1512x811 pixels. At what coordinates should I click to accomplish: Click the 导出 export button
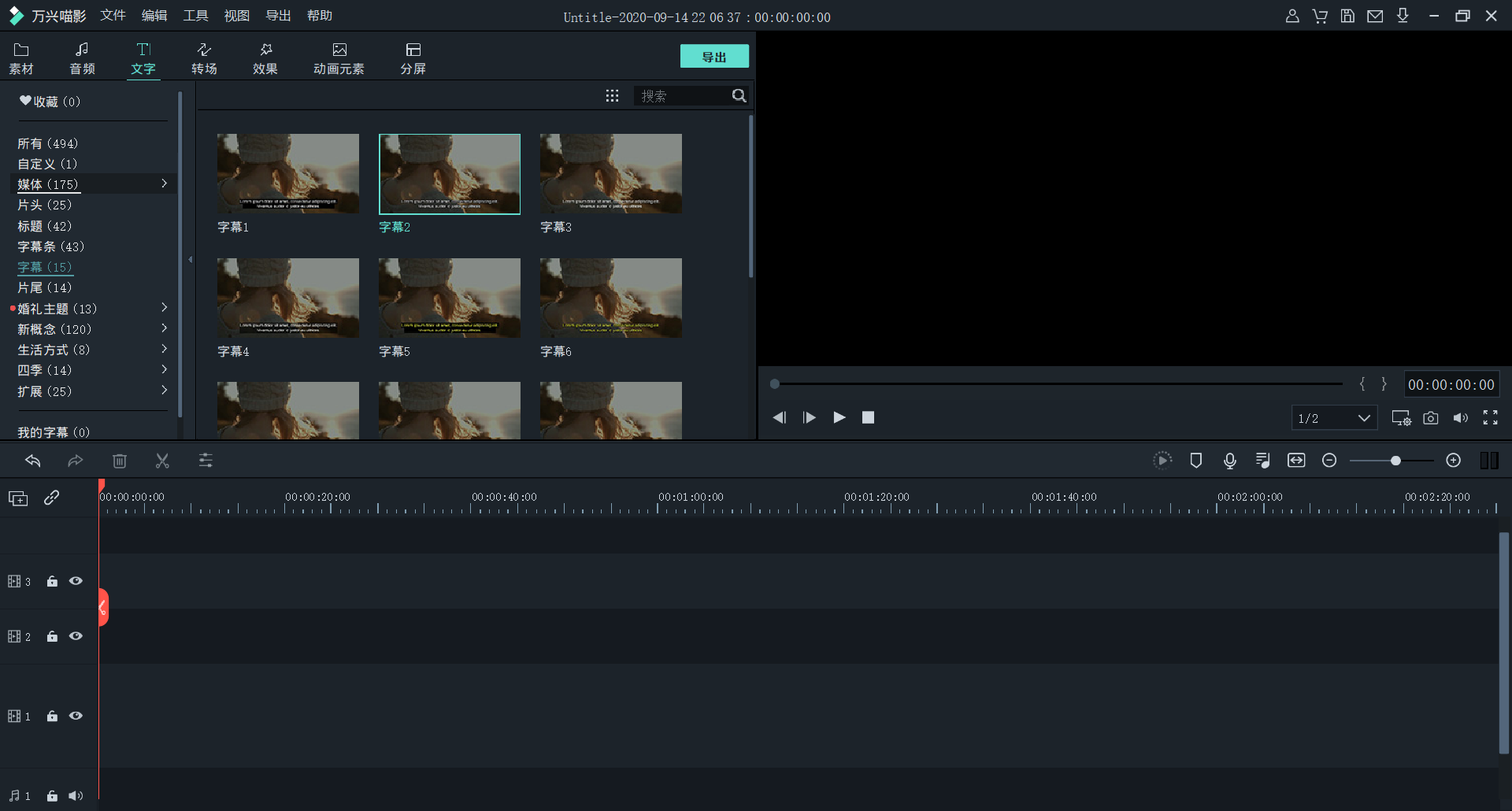pyautogui.click(x=713, y=57)
